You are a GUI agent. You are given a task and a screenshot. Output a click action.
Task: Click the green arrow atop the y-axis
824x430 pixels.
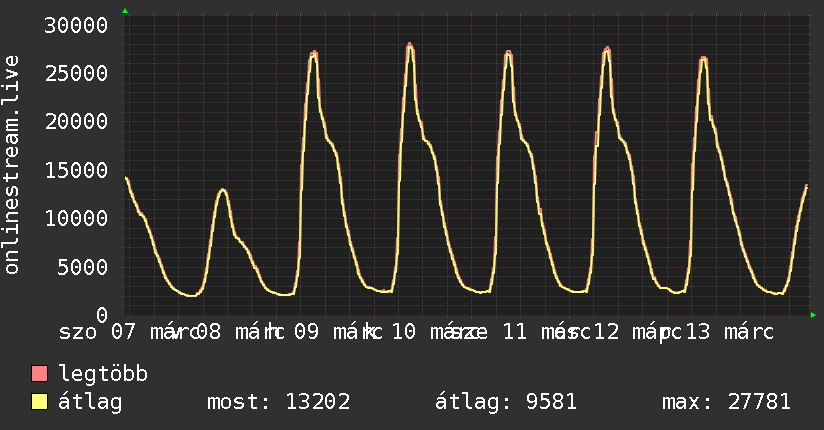(x=125, y=11)
